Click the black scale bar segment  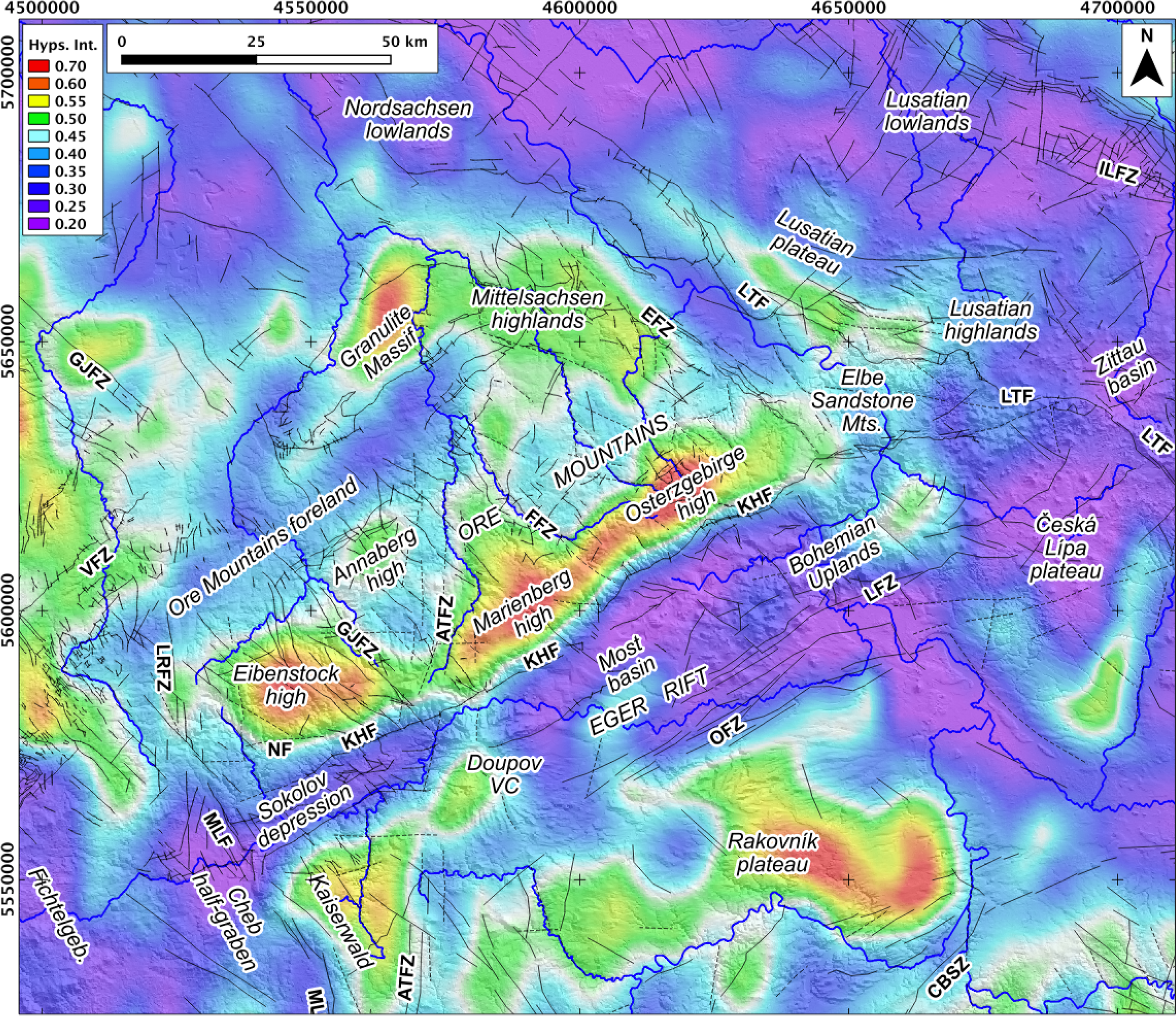(189, 60)
